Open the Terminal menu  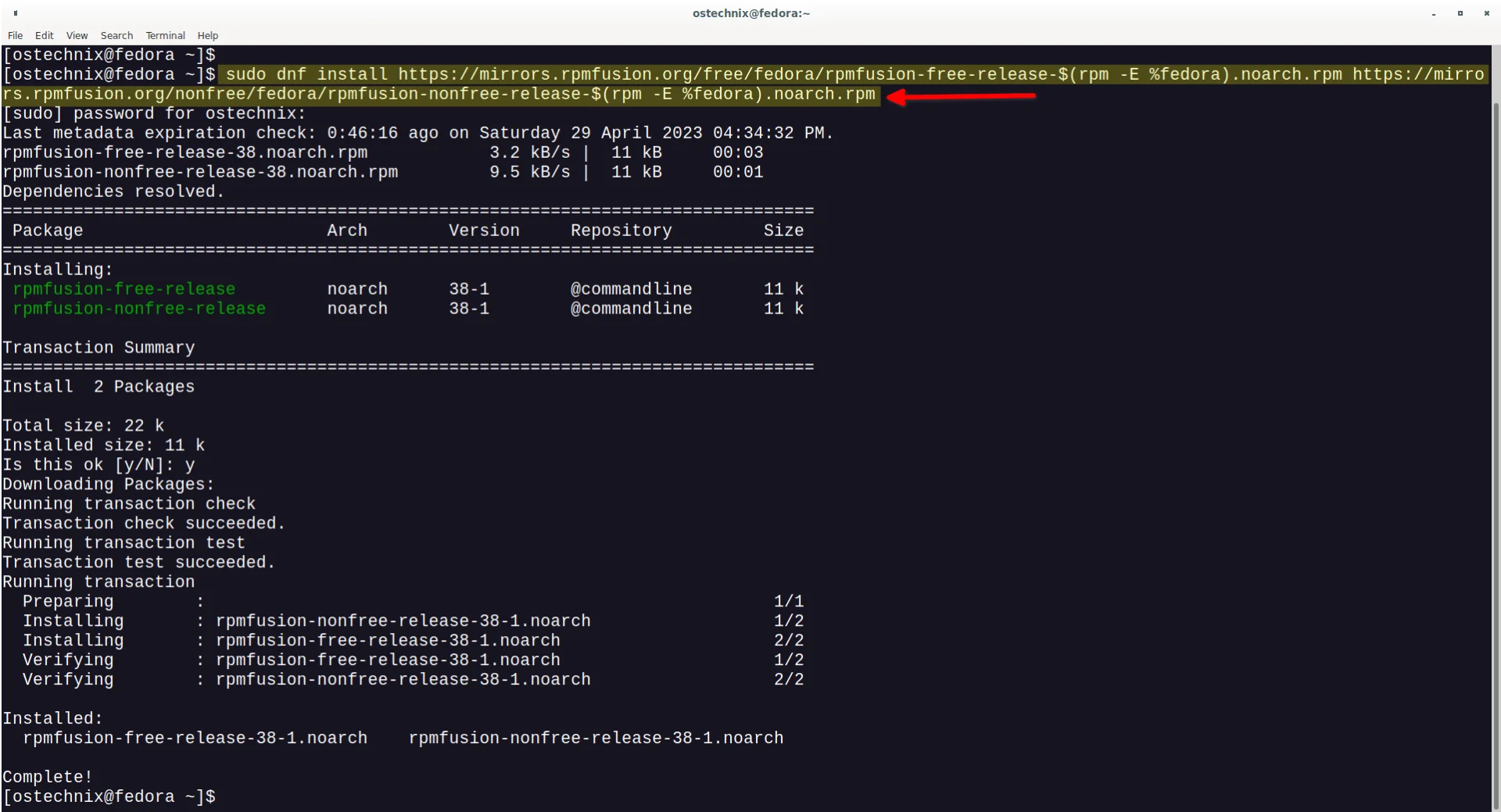tap(165, 35)
